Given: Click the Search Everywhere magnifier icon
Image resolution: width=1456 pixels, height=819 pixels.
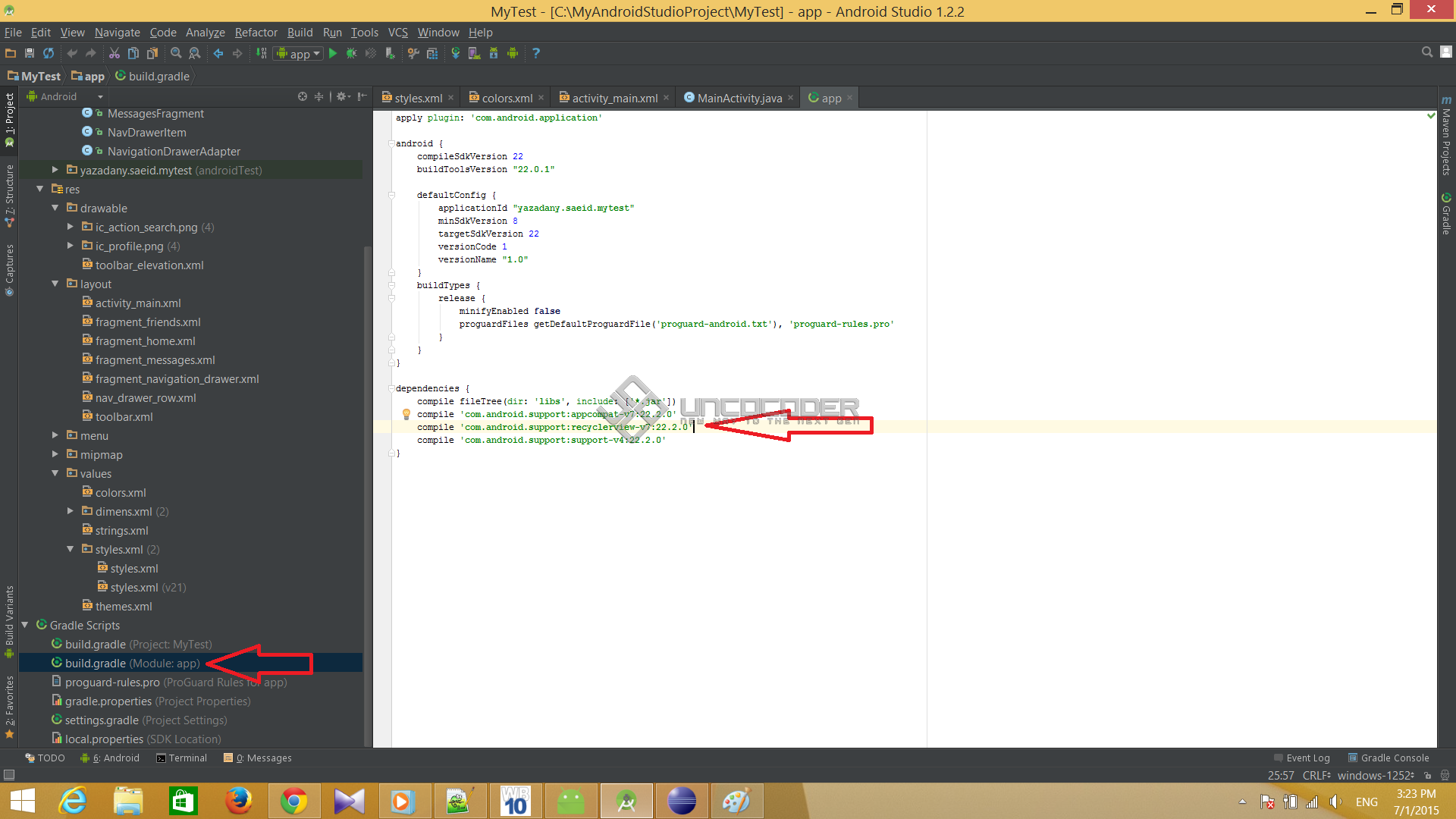Looking at the screenshot, I should [1427, 52].
